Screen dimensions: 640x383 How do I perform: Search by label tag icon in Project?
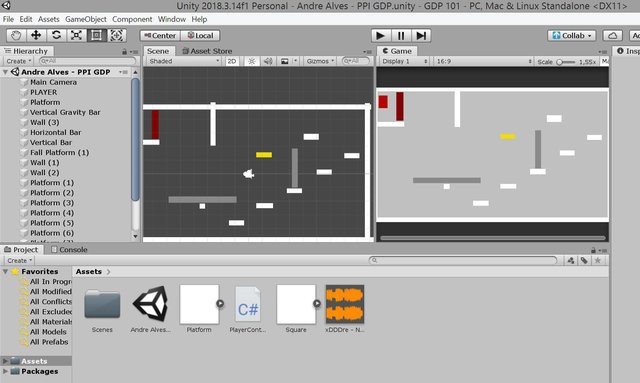584,260
